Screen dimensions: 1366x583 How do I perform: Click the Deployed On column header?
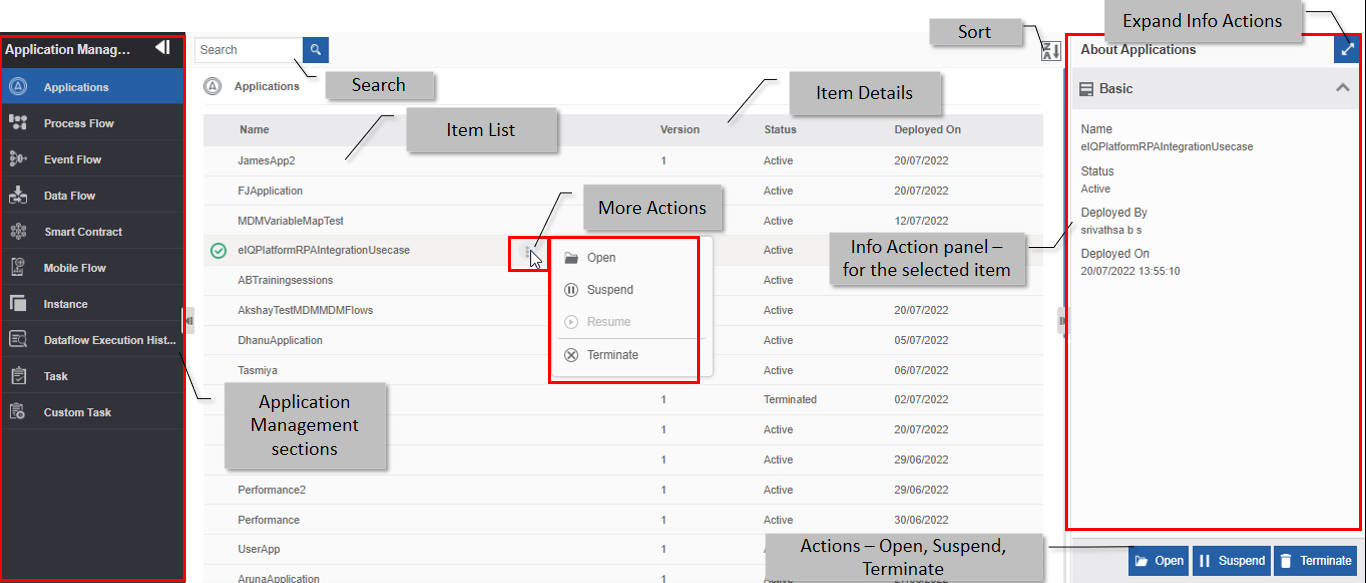click(927, 129)
